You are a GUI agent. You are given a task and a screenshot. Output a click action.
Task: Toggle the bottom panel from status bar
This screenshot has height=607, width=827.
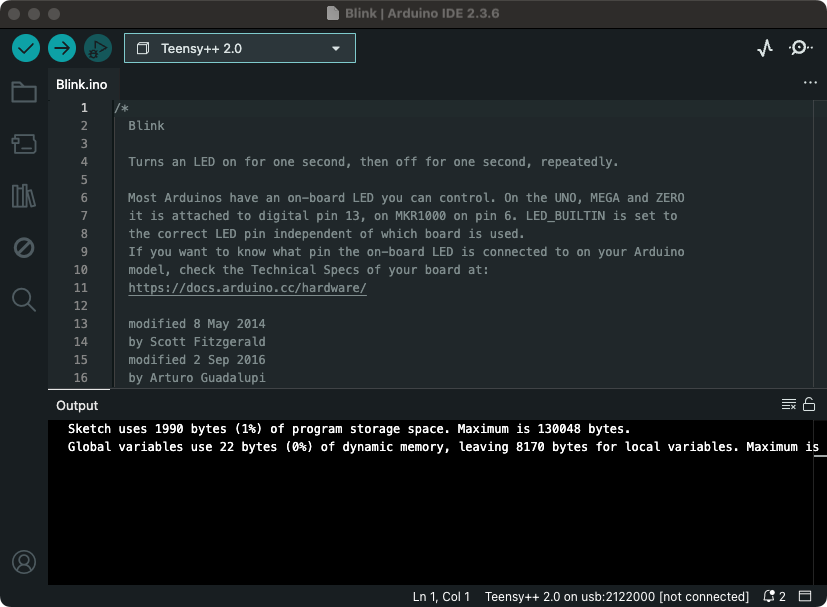click(x=805, y=597)
